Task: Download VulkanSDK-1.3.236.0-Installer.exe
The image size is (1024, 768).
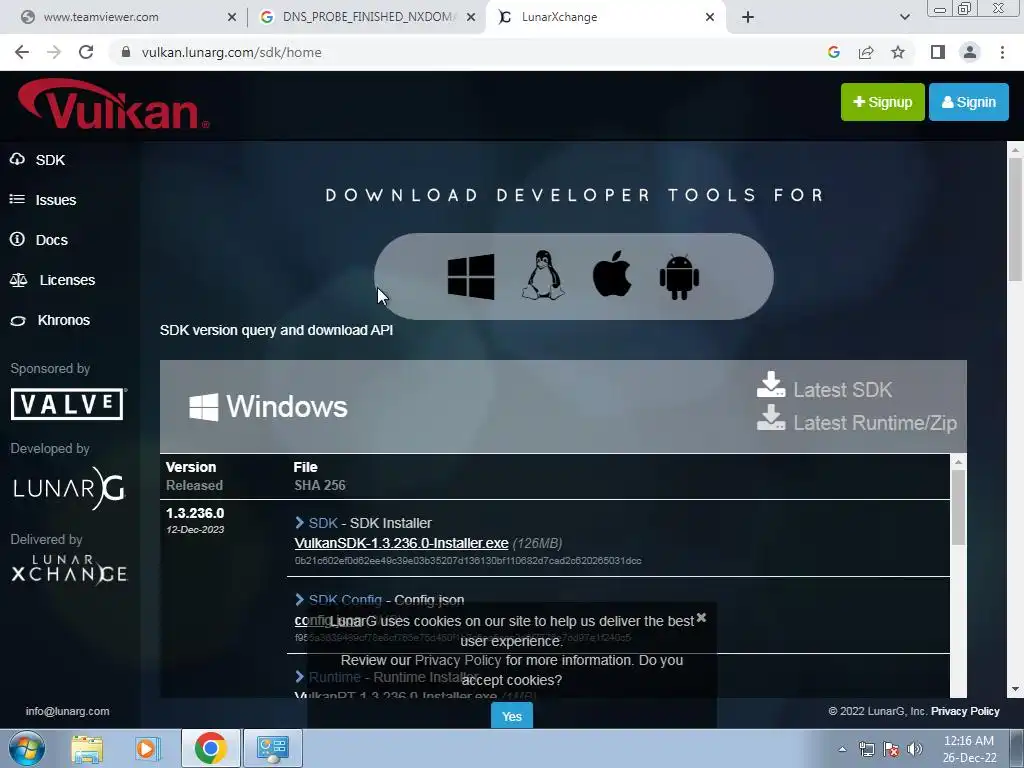Action: pos(402,543)
